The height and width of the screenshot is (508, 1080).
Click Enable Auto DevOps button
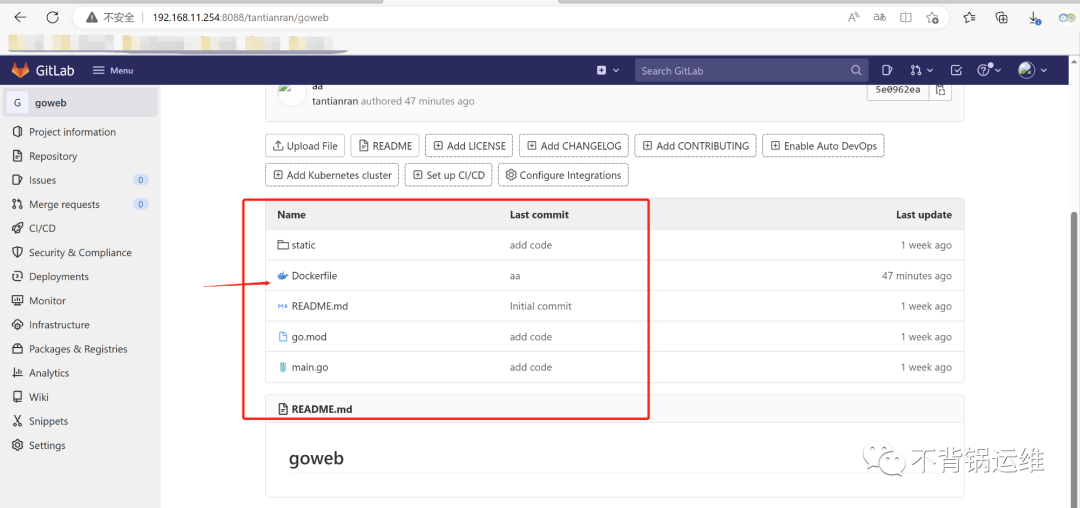pos(823,146)
